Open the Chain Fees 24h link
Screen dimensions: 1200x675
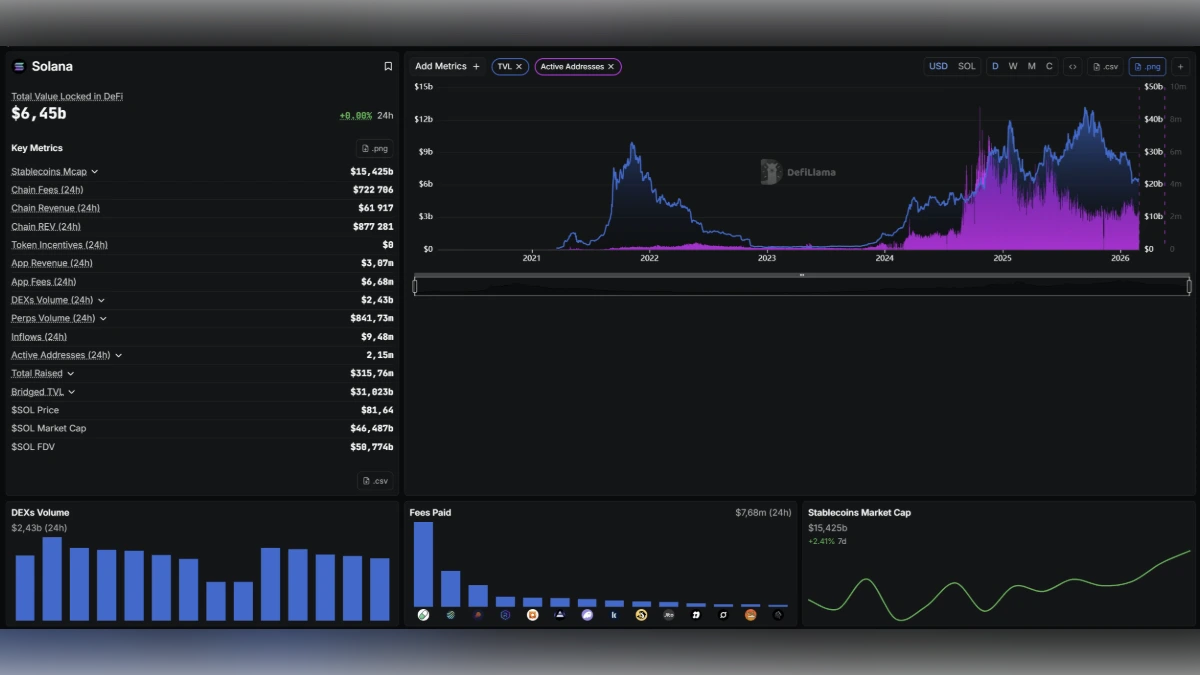46,189
